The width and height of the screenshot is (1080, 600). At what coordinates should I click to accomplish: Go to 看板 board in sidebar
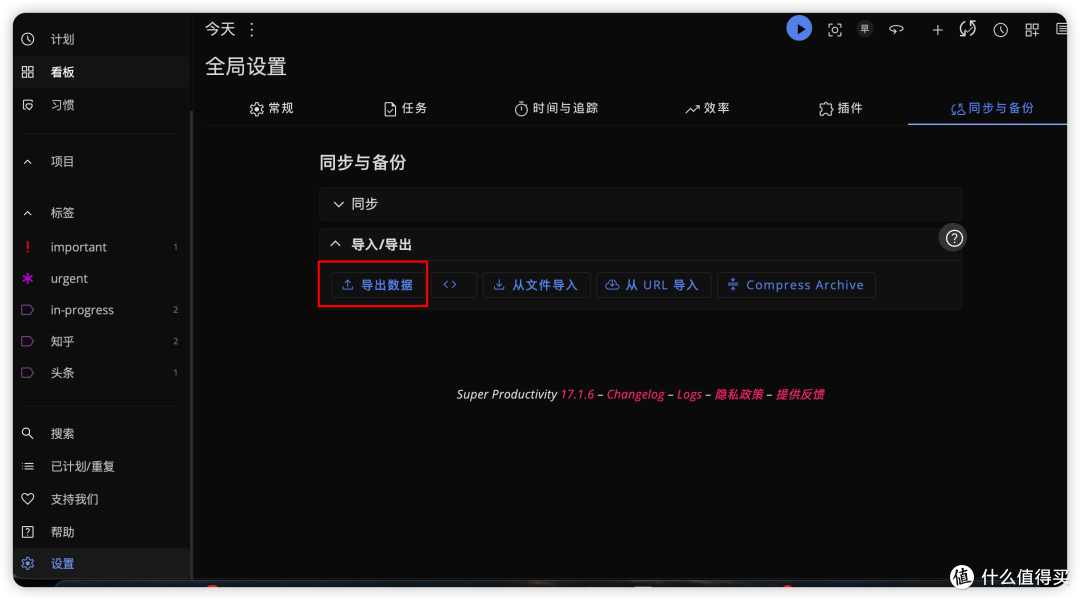pyautogui.click(x=101, y=72)
